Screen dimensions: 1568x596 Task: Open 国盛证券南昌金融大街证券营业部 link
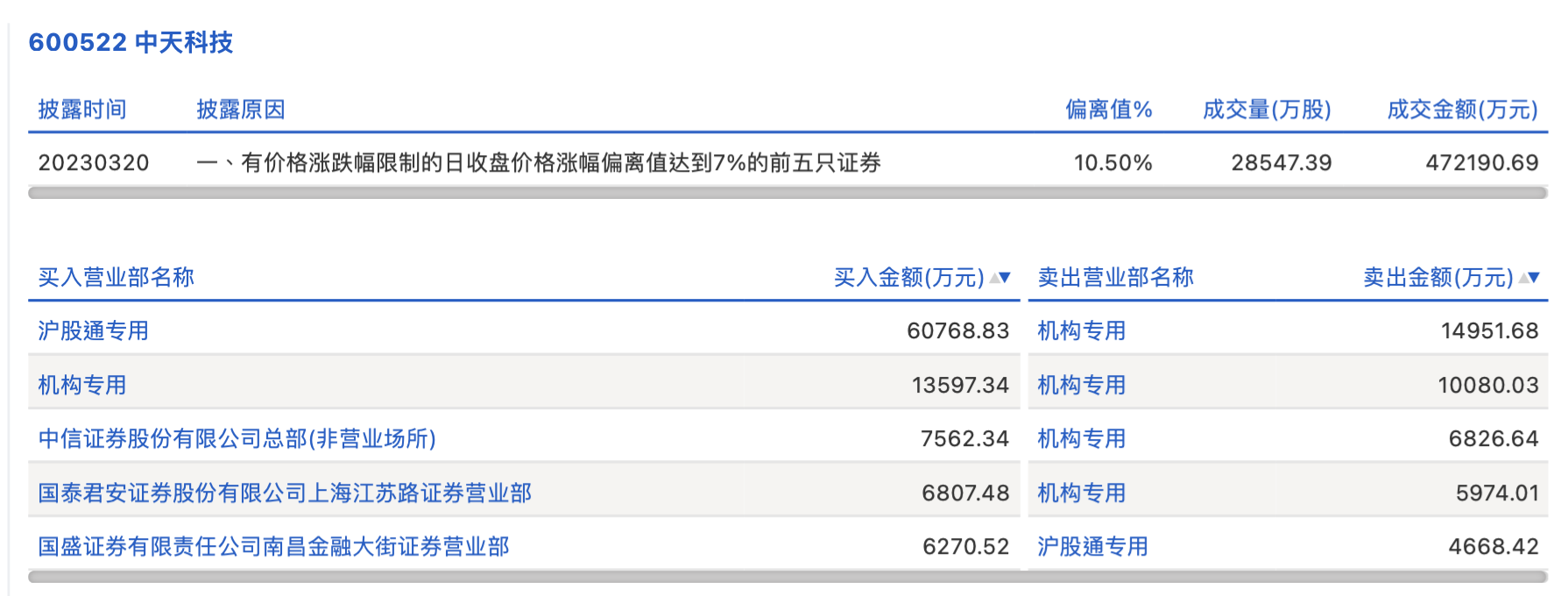tap(275, 546)
